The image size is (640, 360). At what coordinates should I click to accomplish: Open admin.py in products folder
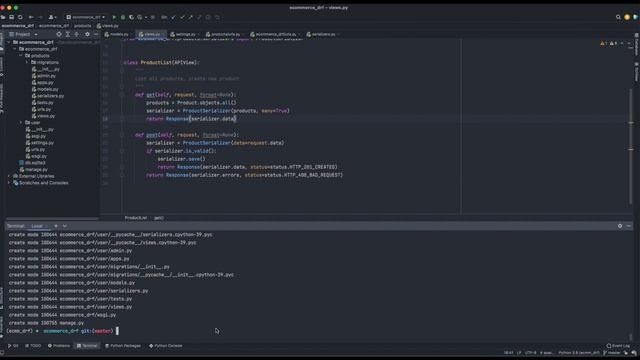44,76
